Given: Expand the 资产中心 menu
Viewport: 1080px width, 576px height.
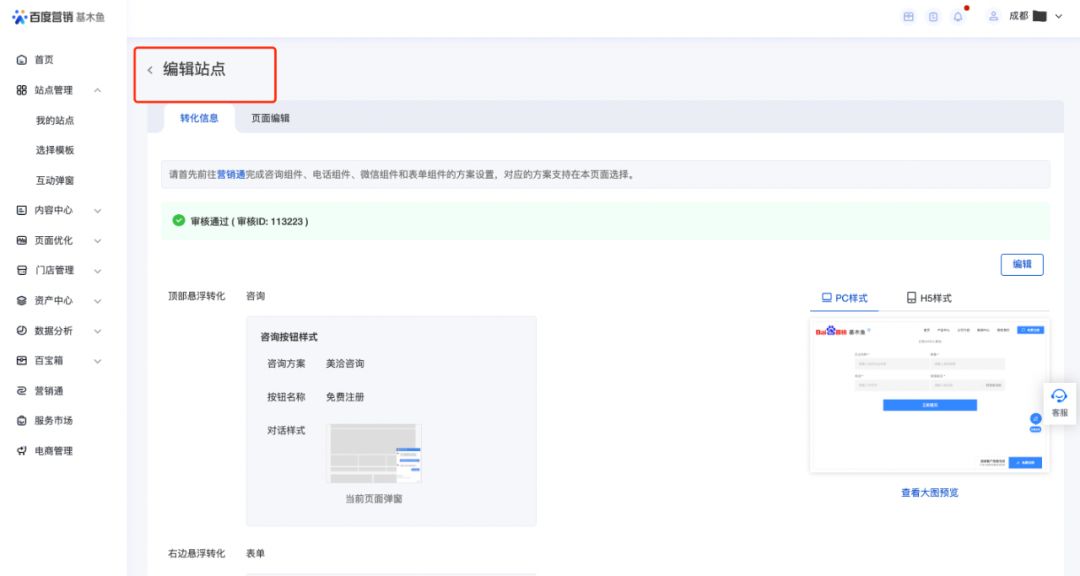Looking at the screenshot, I should point(97,301).
